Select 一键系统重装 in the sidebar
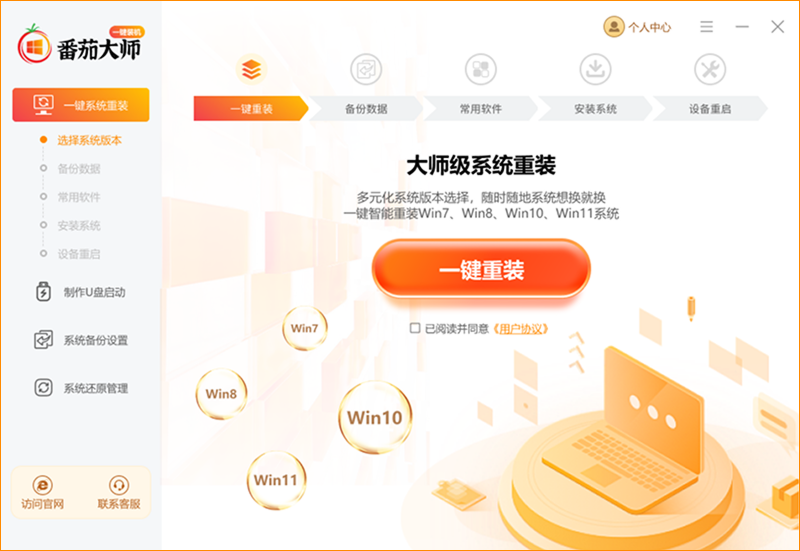The width and height of the screenshot is (800, 551). click(x=81, y=105)
